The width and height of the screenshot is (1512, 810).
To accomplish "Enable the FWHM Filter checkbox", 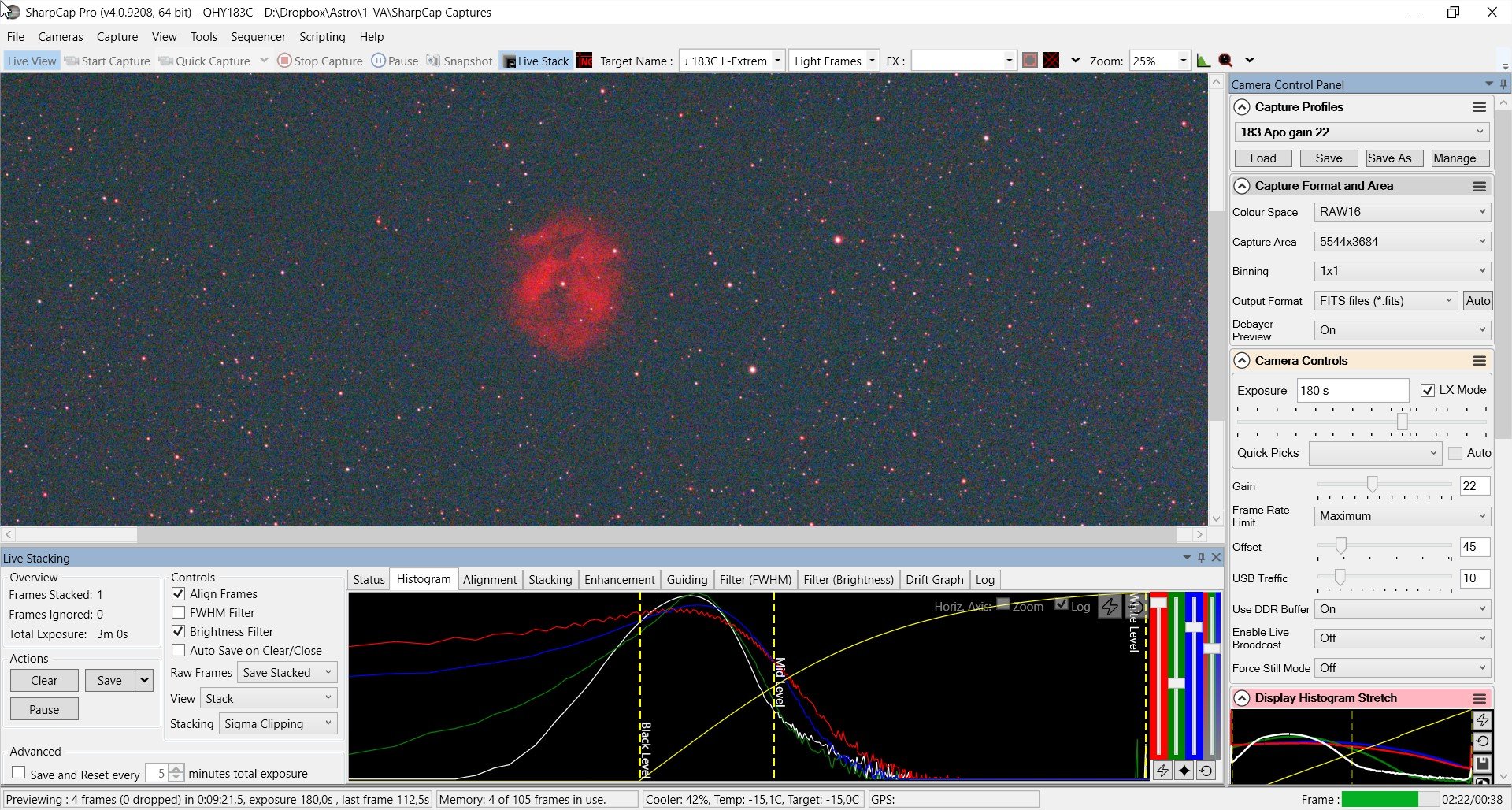I will pyautogui.click(x=179, y=612).
